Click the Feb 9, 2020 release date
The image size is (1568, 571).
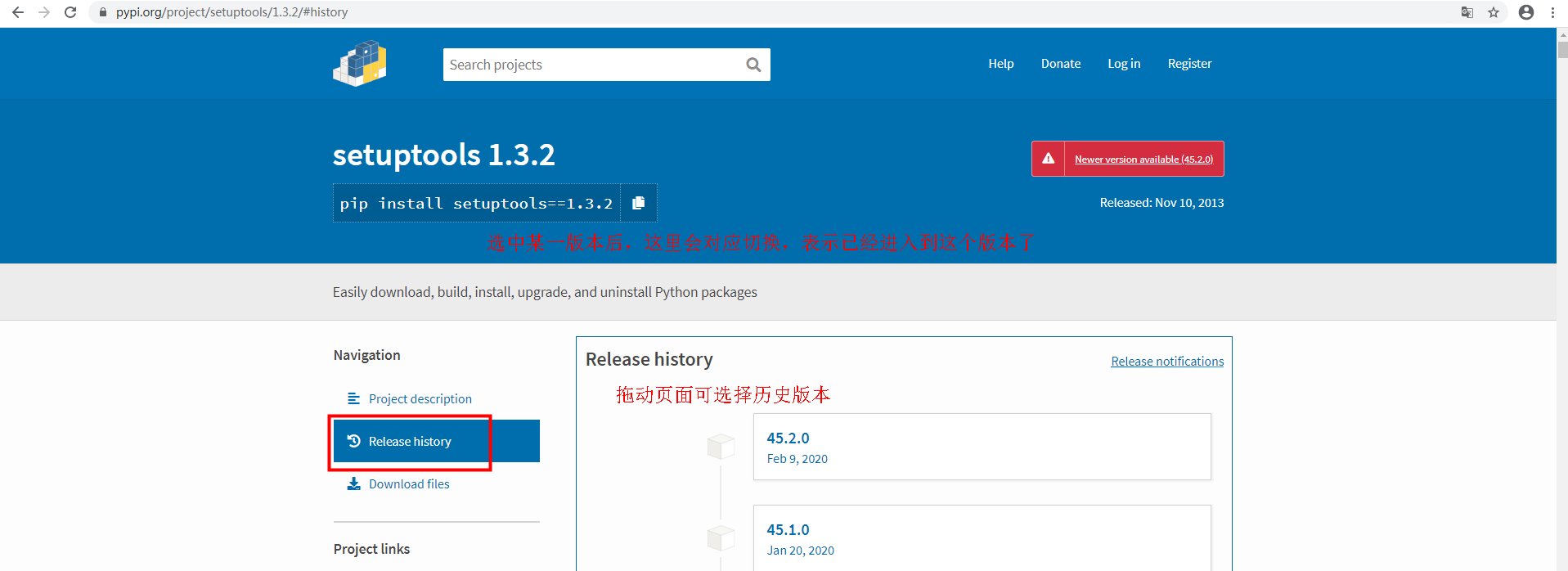[797, 459]
